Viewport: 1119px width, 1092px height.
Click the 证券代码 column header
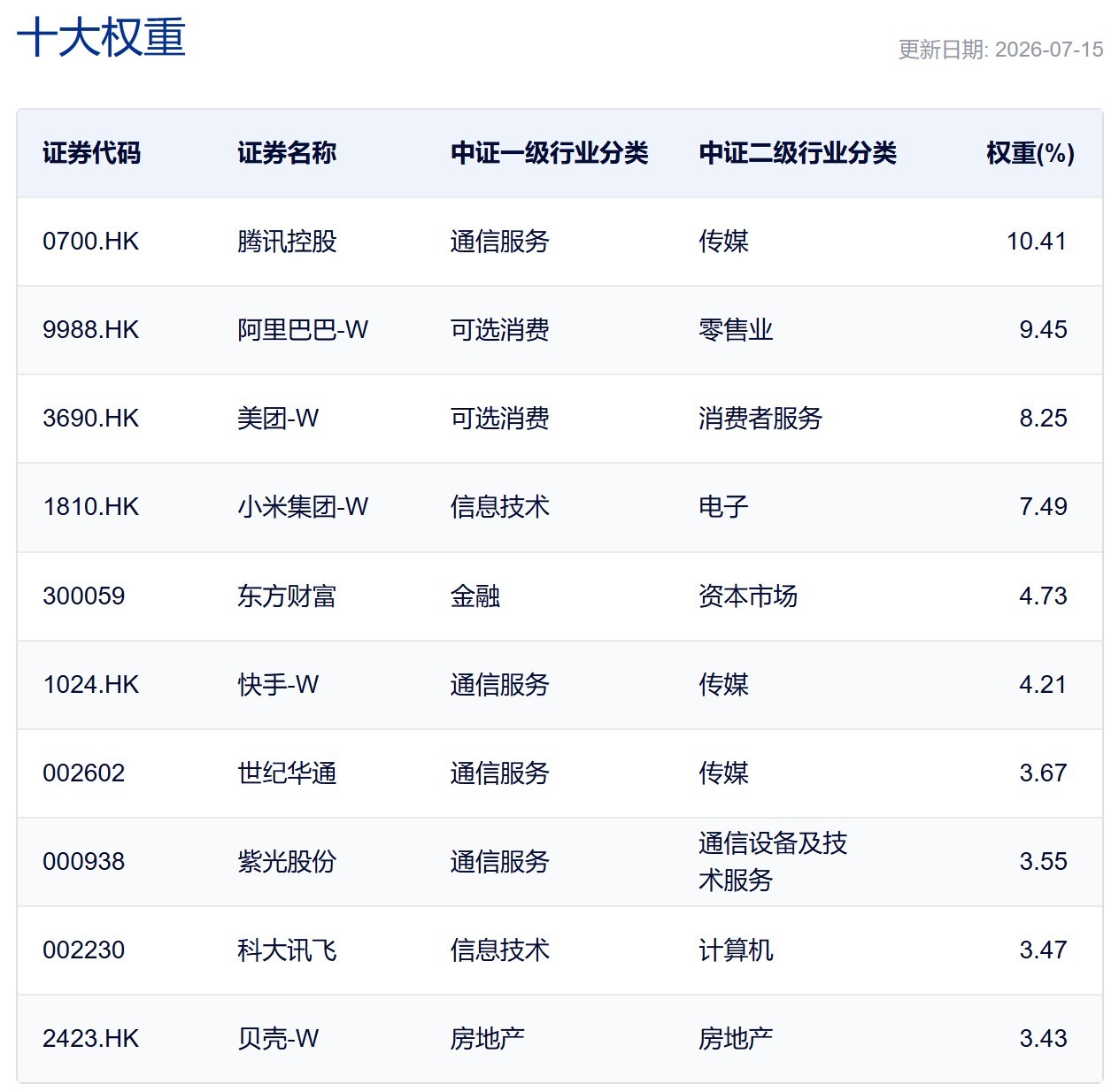click(x=92, y=153)
